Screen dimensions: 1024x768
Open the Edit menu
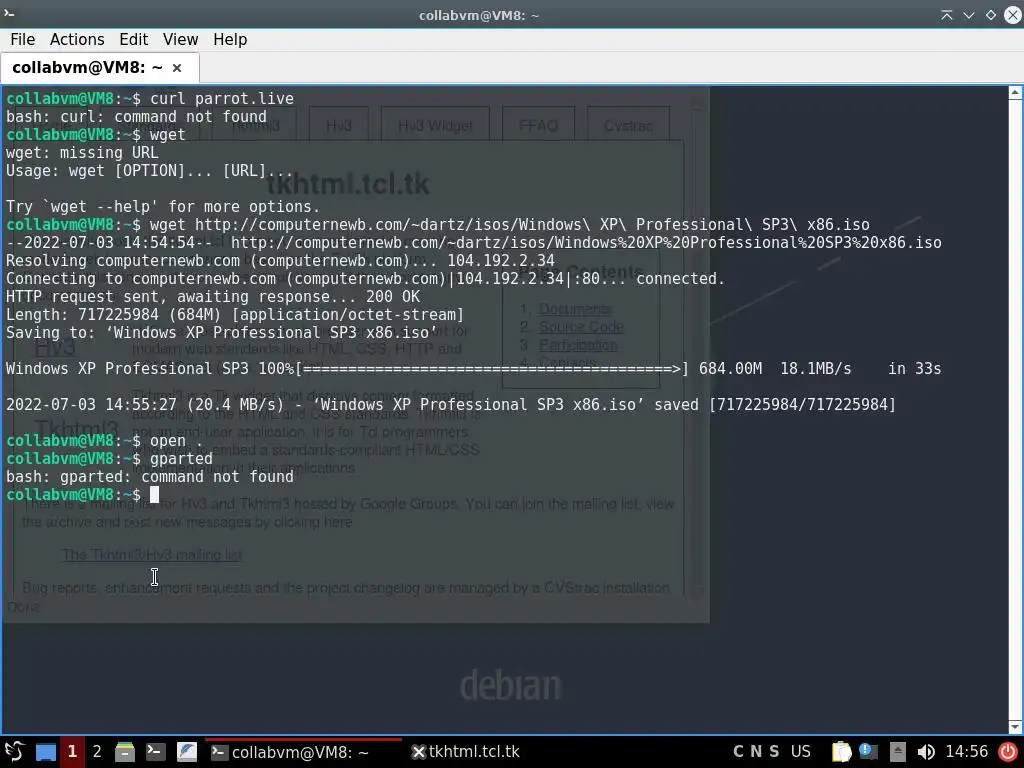point(133,40)
